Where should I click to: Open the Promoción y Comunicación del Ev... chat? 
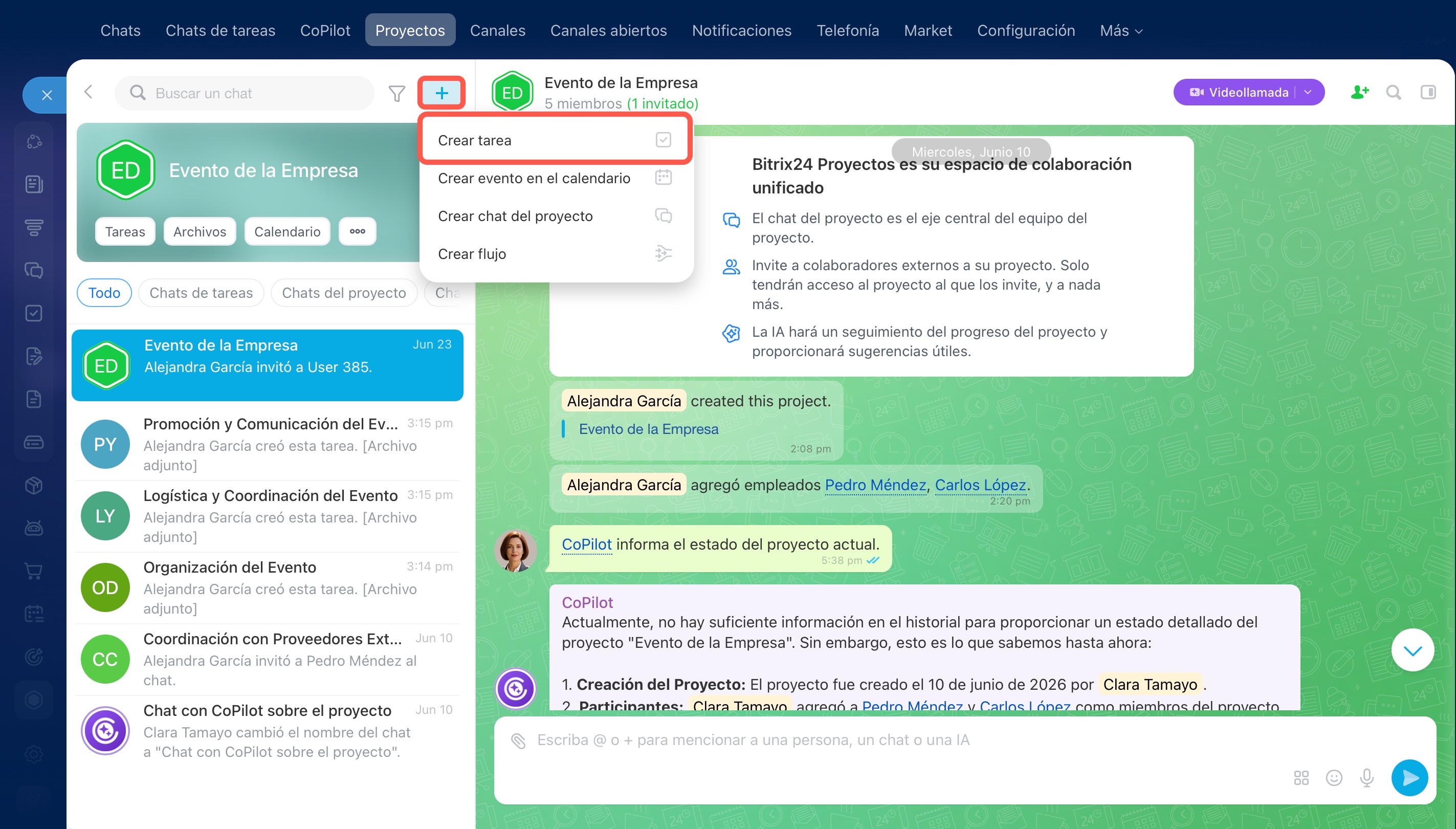click(x=268, y=444)
